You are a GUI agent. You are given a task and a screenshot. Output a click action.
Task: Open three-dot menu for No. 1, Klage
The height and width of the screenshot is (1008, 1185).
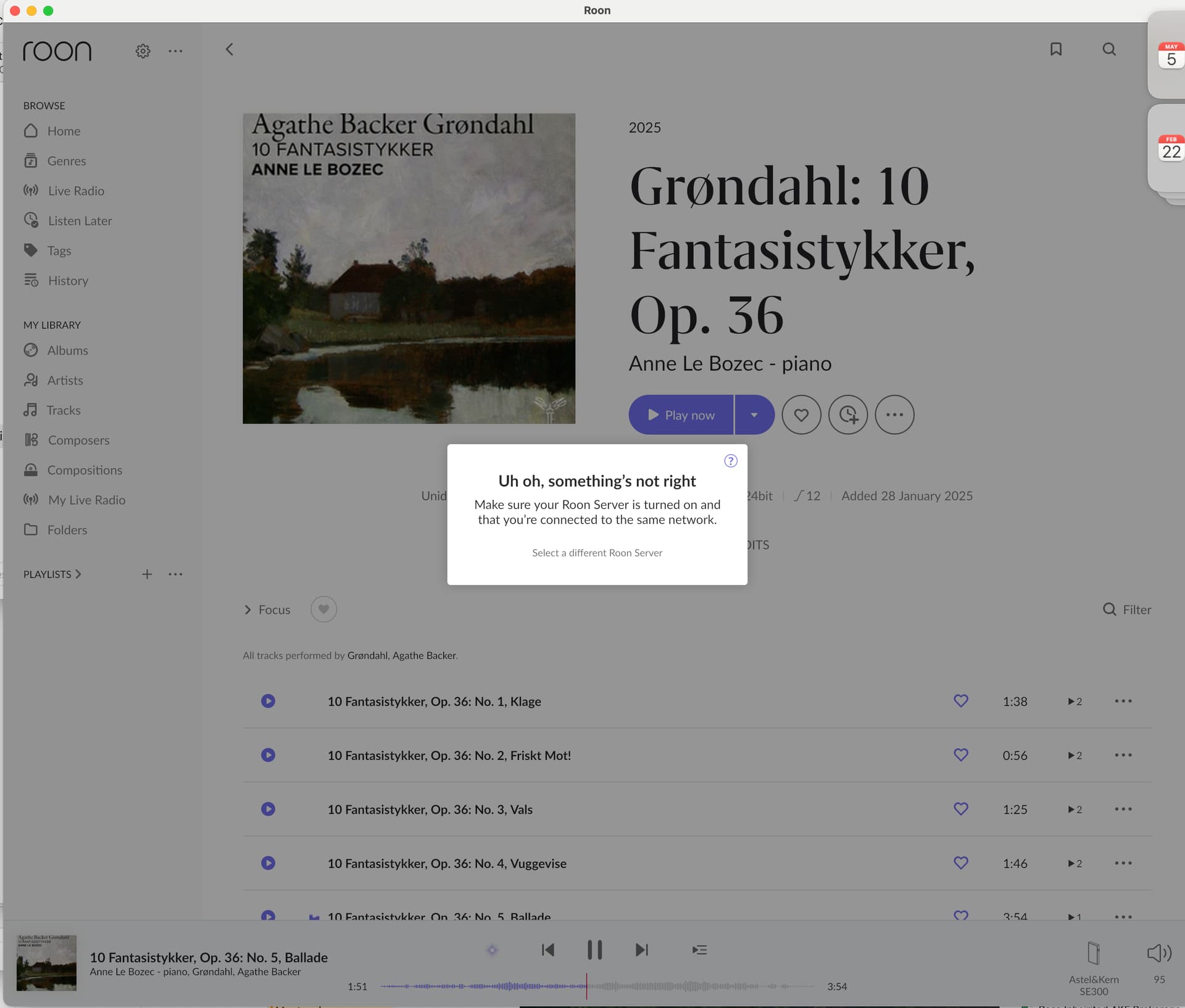pos(1123,701)
